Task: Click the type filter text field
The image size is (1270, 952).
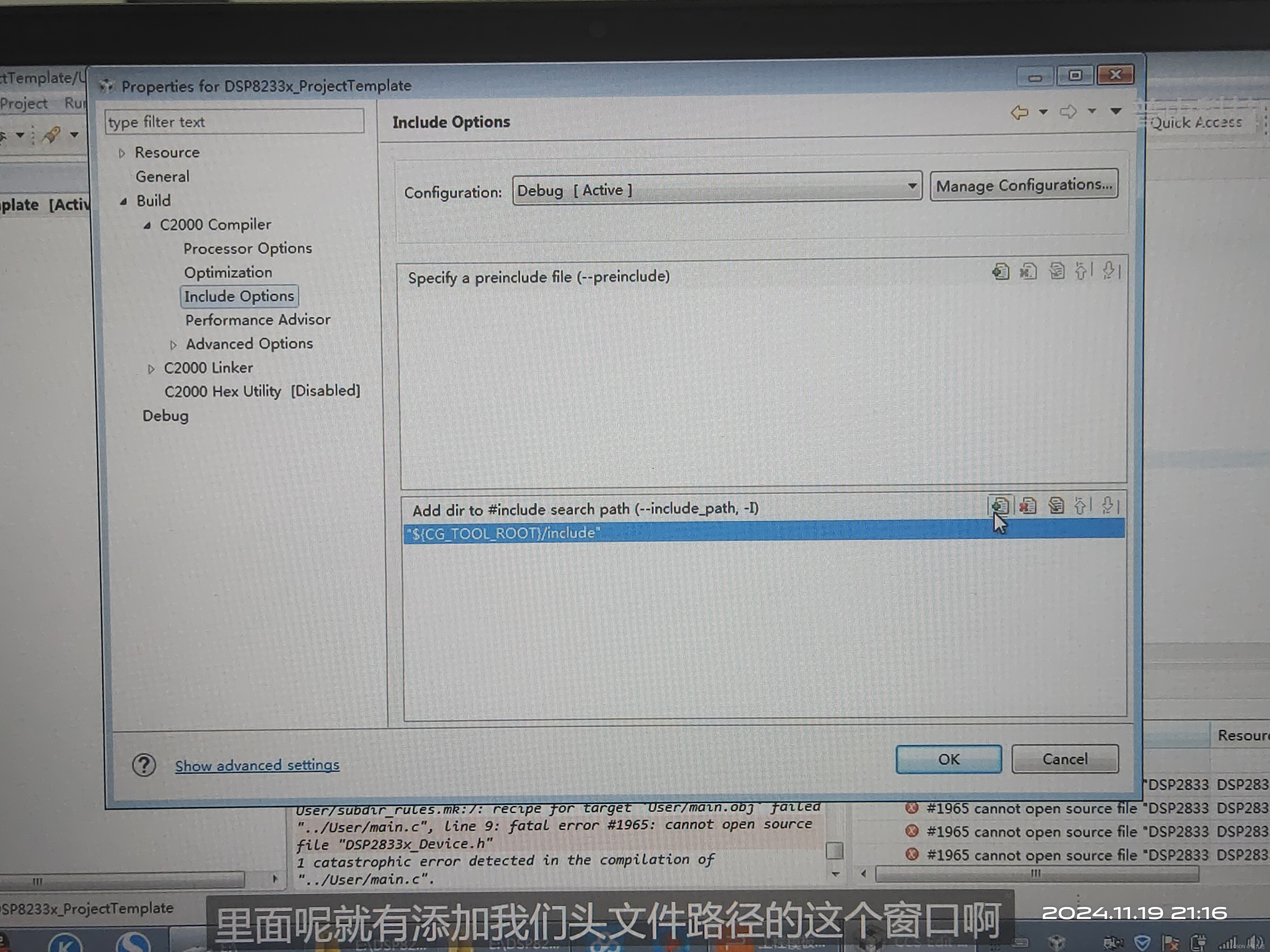Action: [x=234, y=122]
